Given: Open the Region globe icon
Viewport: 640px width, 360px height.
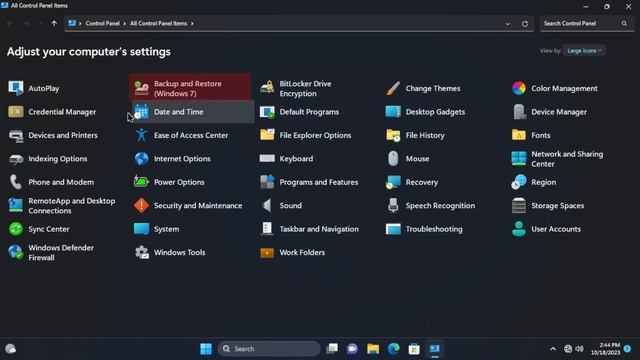Looking at the screenshot, I should (519, 182).
